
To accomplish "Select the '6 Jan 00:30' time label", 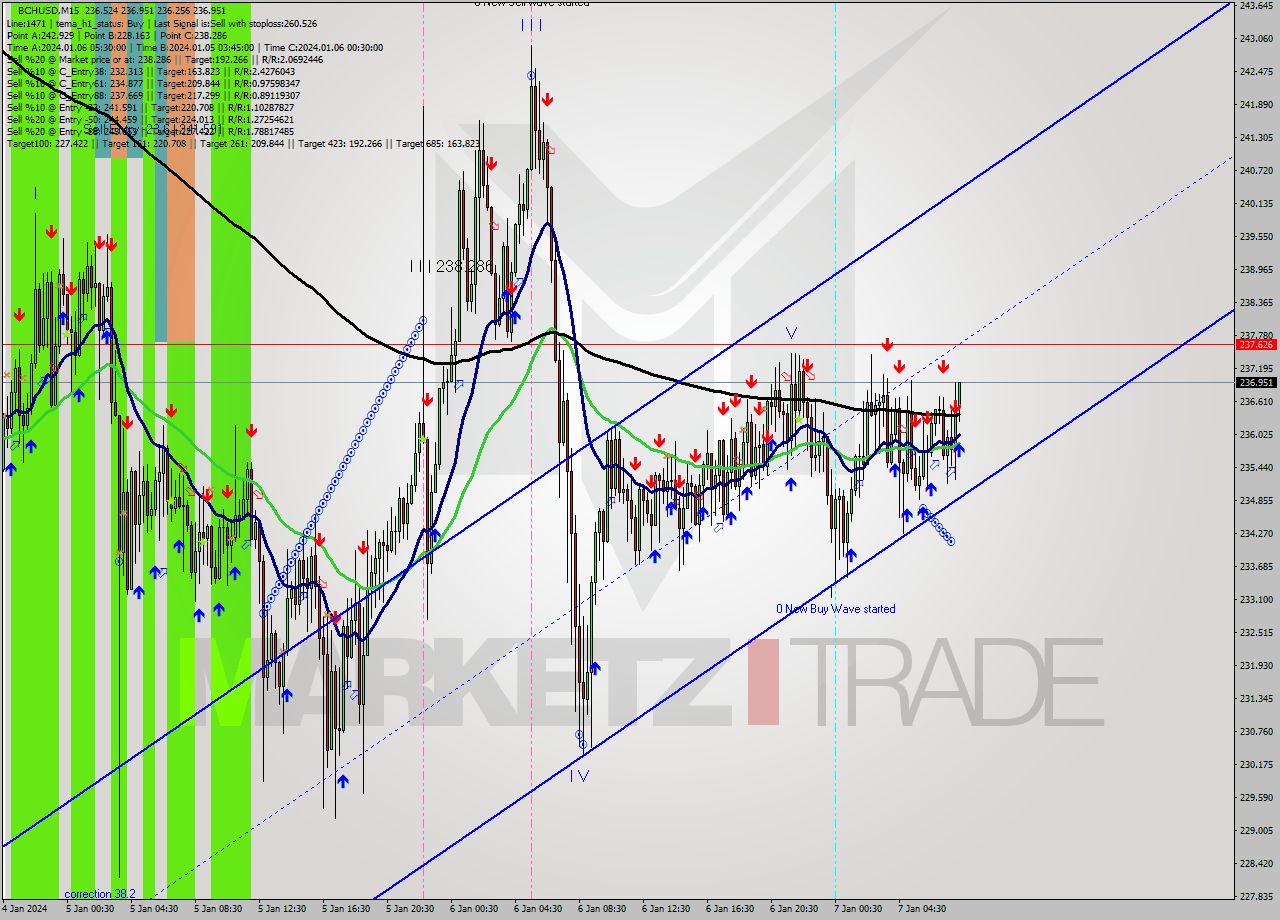I will 474,909.
